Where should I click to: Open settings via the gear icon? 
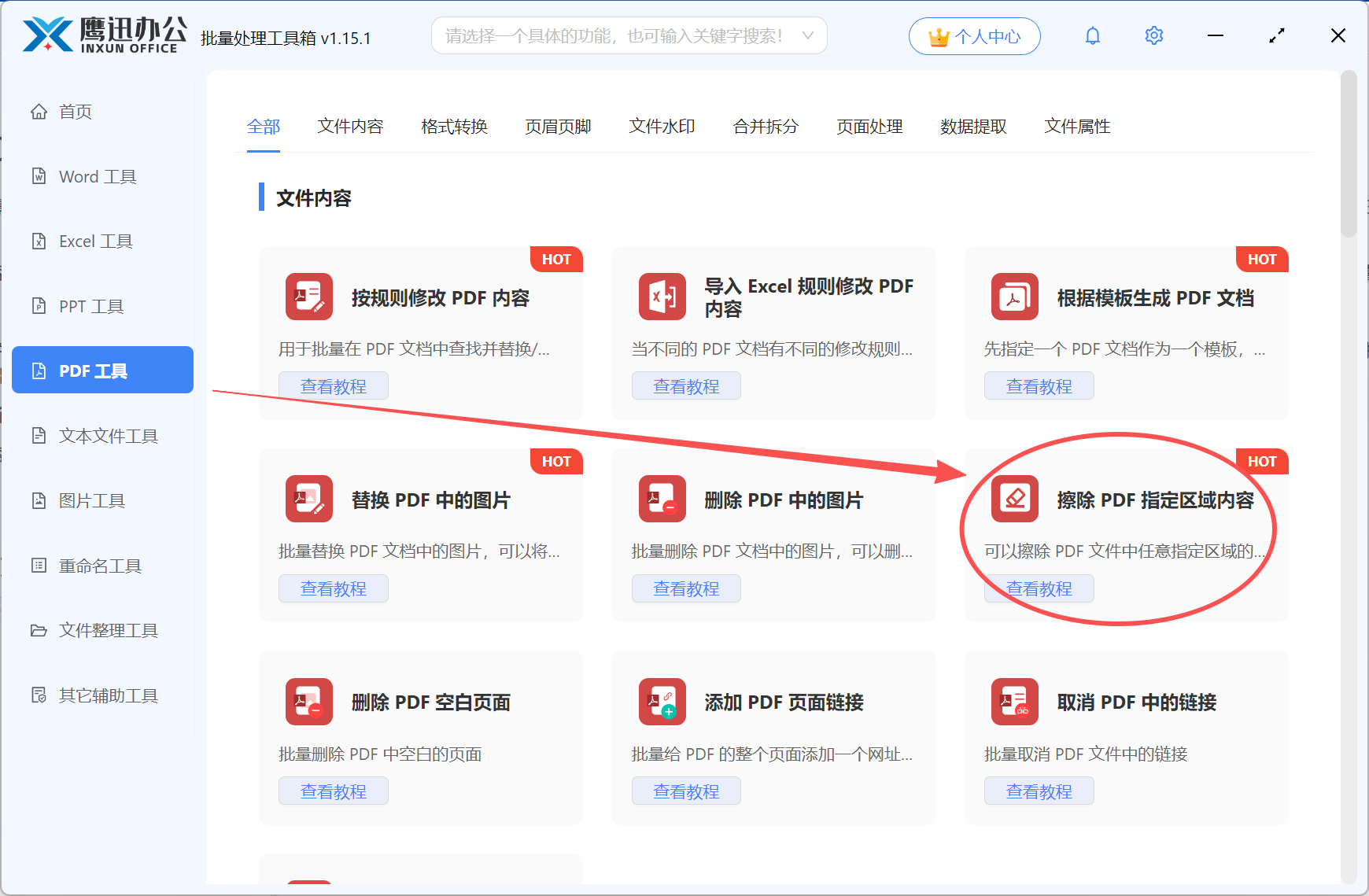coord(1154,36)
